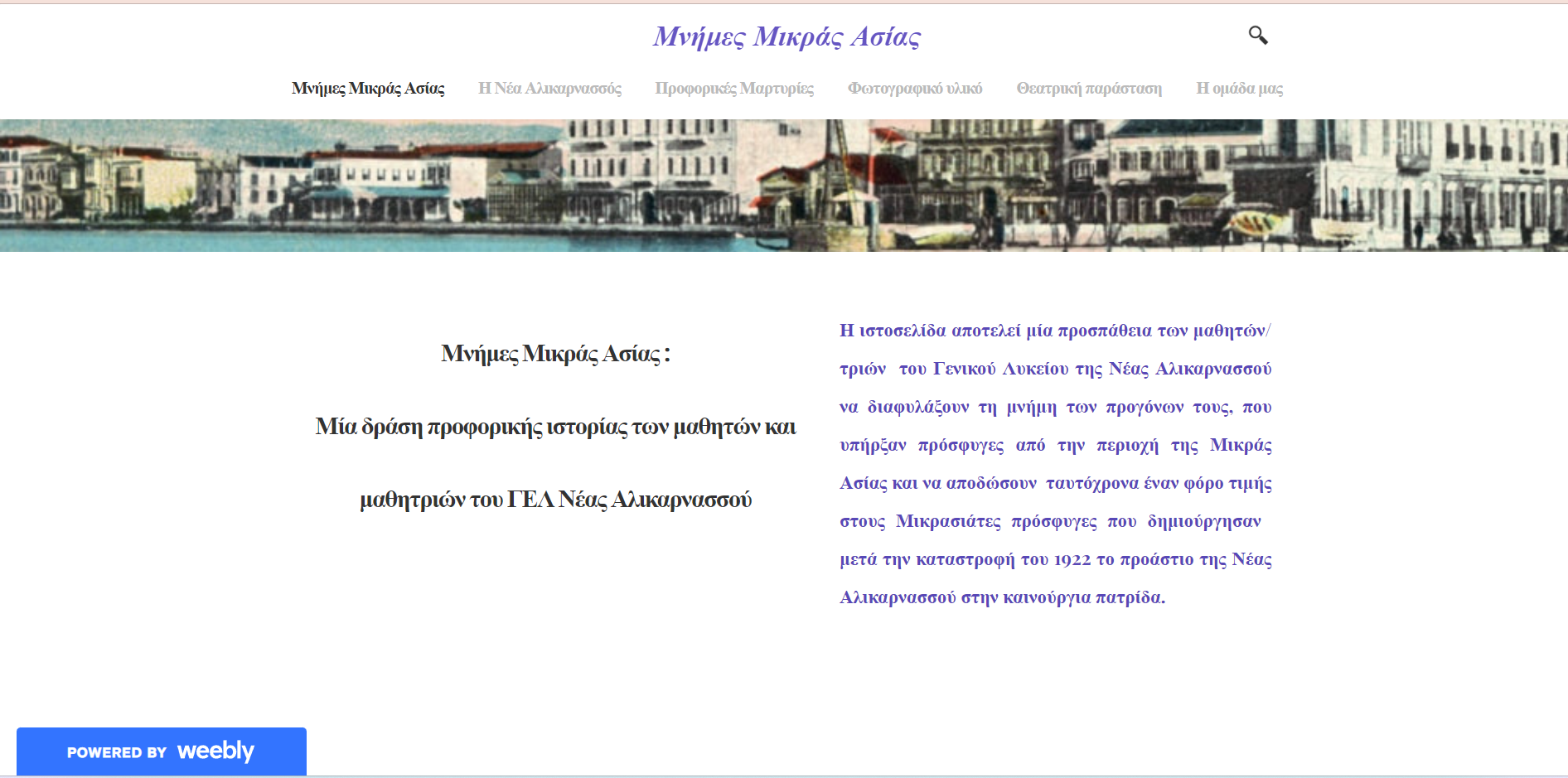
Task: Click heading line μαθητριών του ΓΕΛ Νέας Αλικαρνασσού
Action: (x=555, y=500)
